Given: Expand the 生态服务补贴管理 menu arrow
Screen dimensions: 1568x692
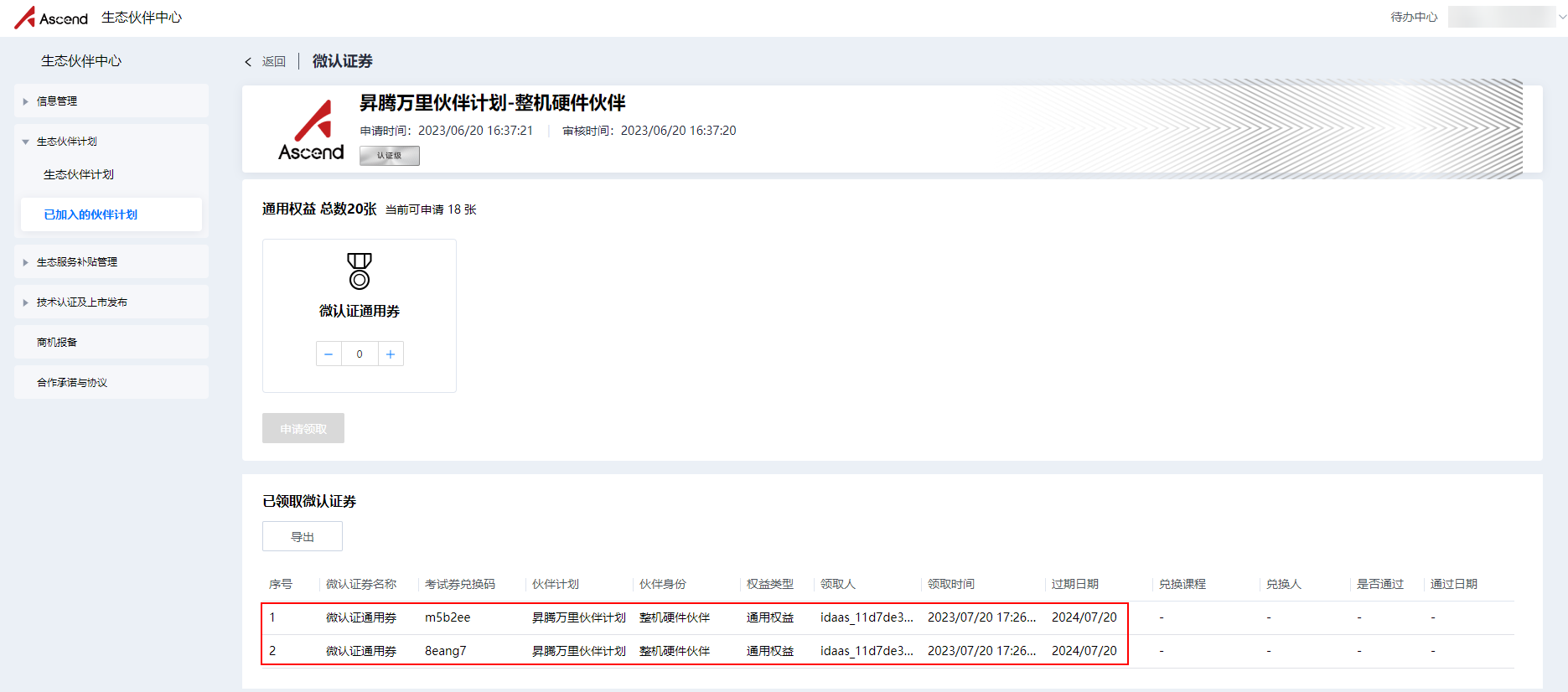Looking at the screenshot, I should 25,262.
